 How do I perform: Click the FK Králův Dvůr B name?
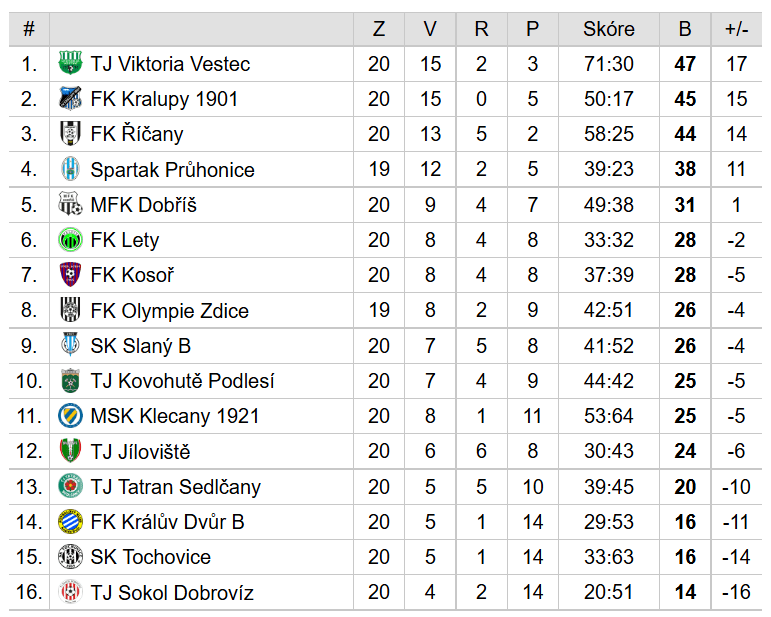(x=167, y=522)
